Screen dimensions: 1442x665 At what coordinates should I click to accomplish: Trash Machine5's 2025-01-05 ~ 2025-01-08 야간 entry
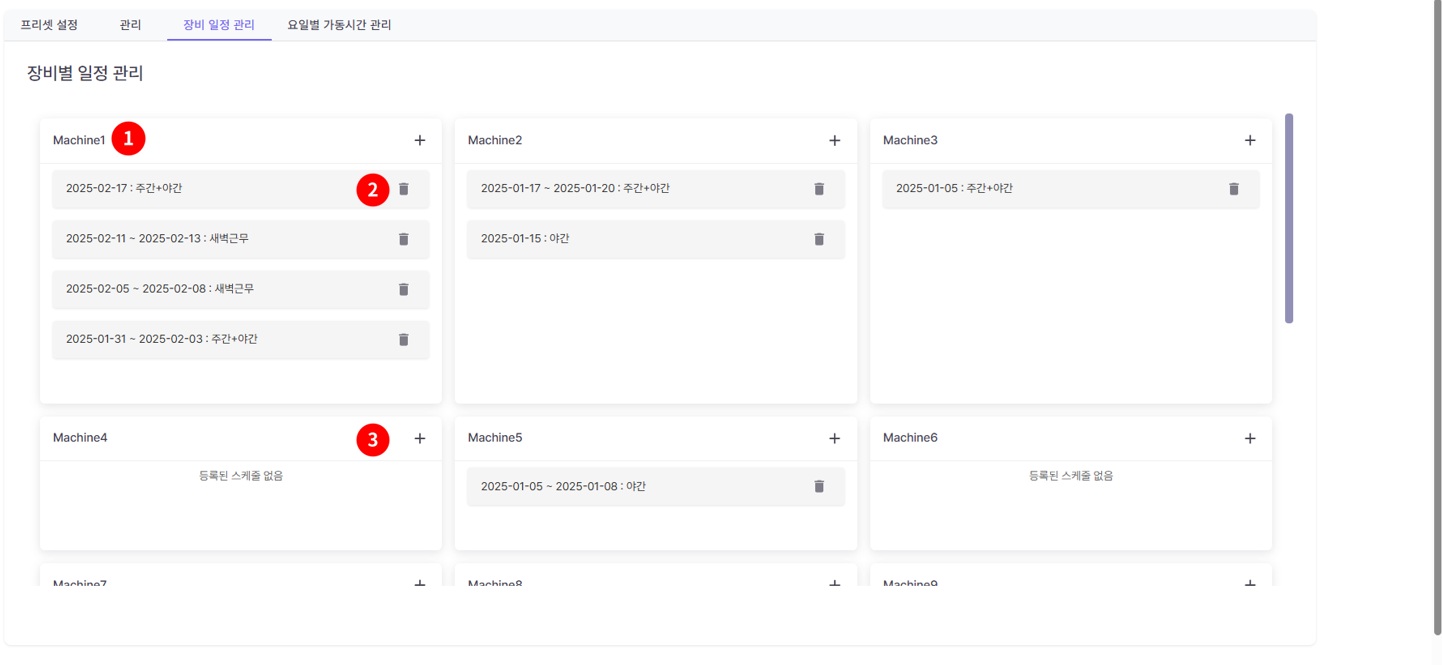point(819,487)
